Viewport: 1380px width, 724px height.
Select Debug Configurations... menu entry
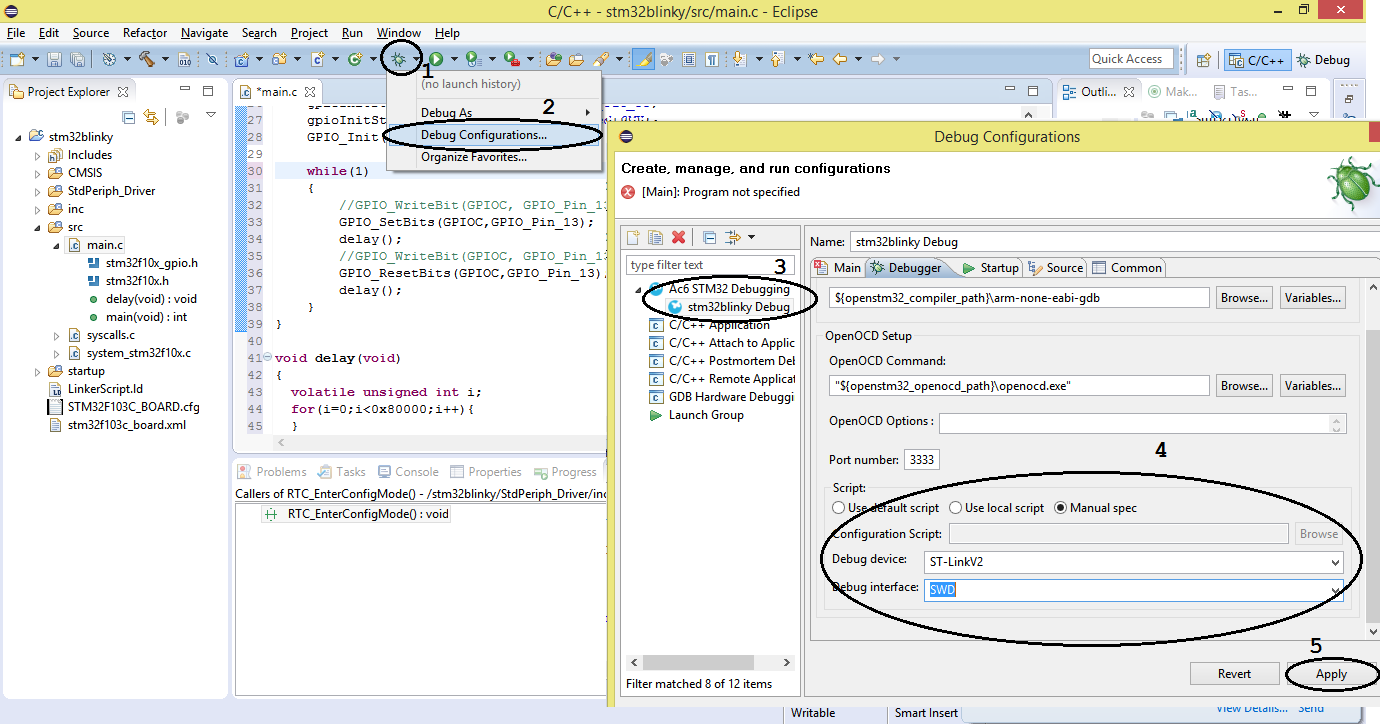[x=483, y=135]
